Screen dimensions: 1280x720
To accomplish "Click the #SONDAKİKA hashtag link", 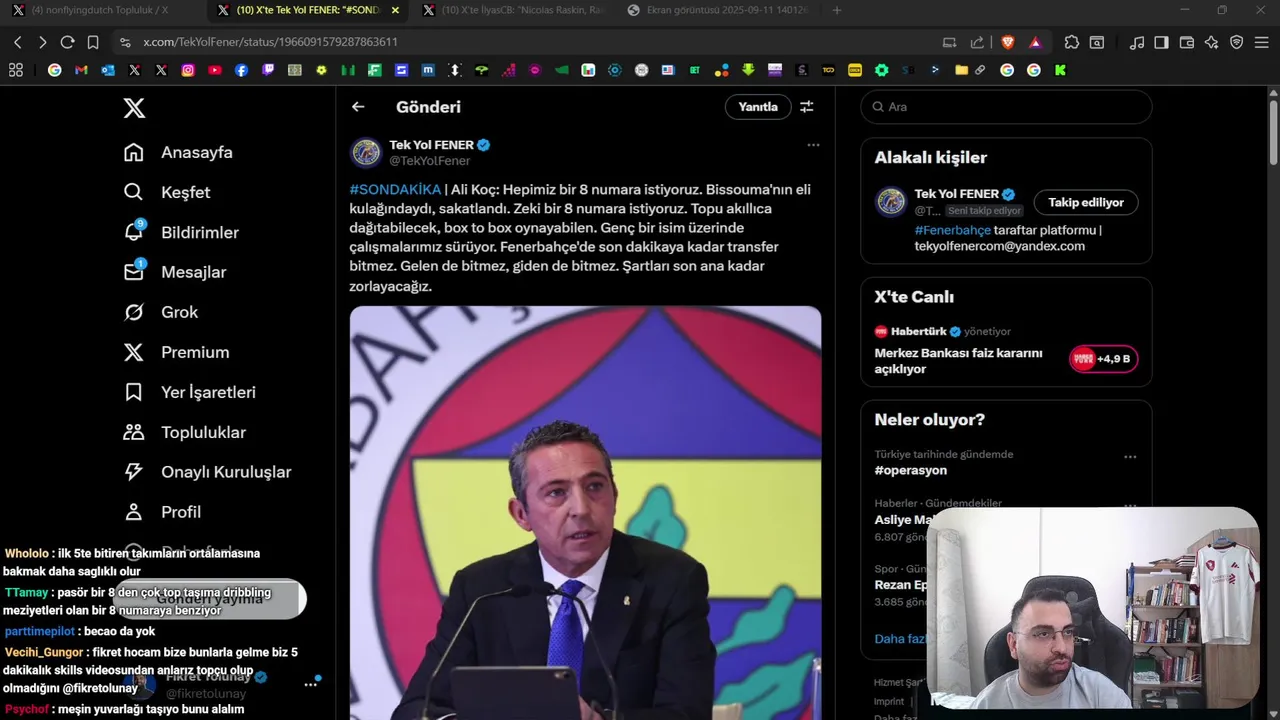I will click(x=395, y=189).
